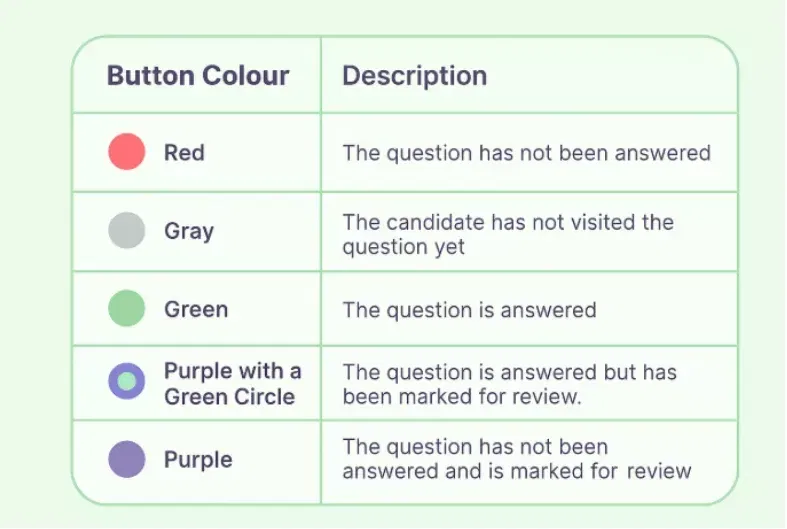
Task: Click "not been answered and is marked" description
Action: click(x=517, y=459)
